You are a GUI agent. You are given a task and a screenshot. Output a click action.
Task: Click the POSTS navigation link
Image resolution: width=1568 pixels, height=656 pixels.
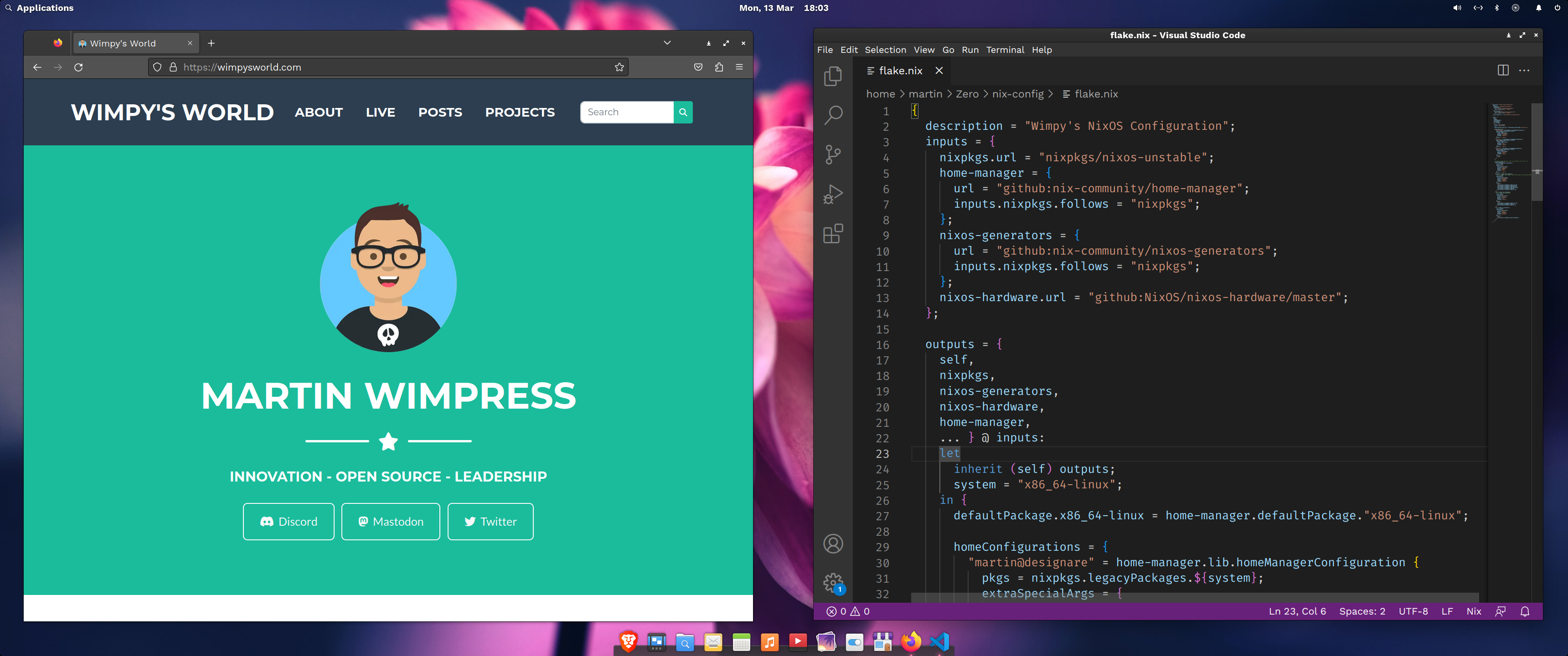[440, 111]
